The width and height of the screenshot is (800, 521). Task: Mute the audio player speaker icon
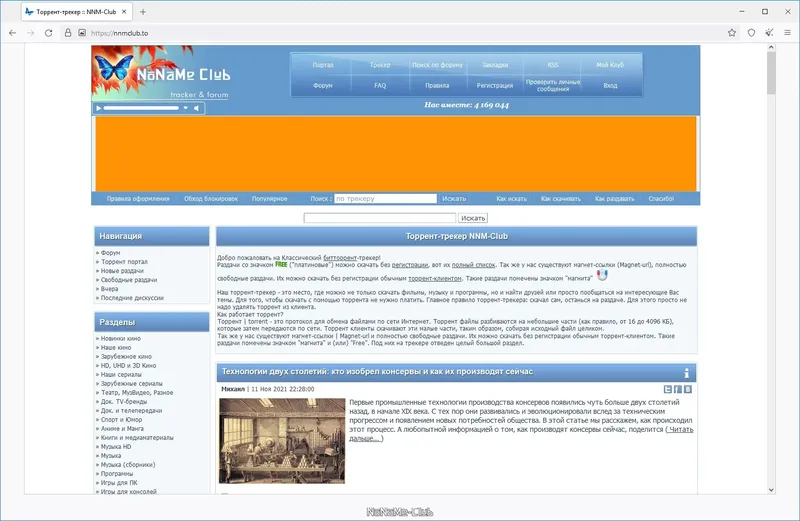196,108
